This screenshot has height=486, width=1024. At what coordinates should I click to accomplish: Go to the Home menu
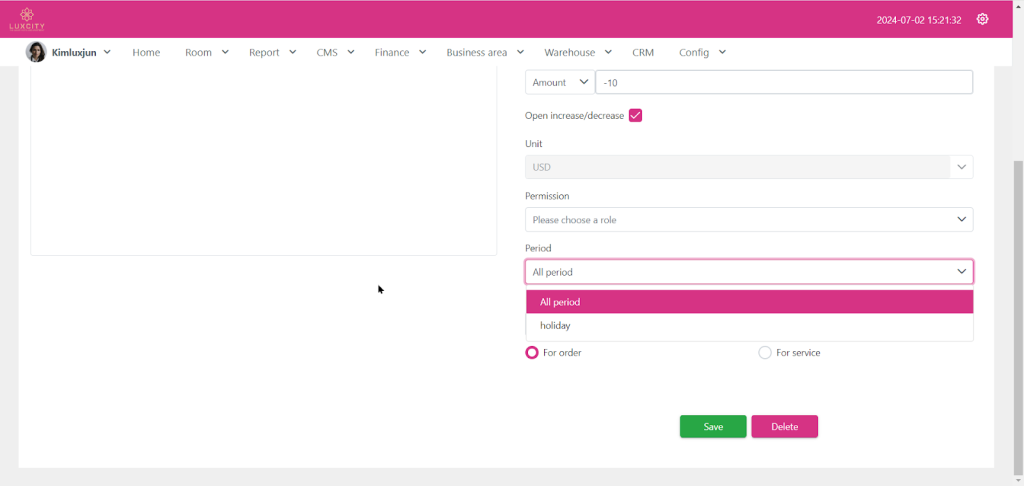pos(146,52)
